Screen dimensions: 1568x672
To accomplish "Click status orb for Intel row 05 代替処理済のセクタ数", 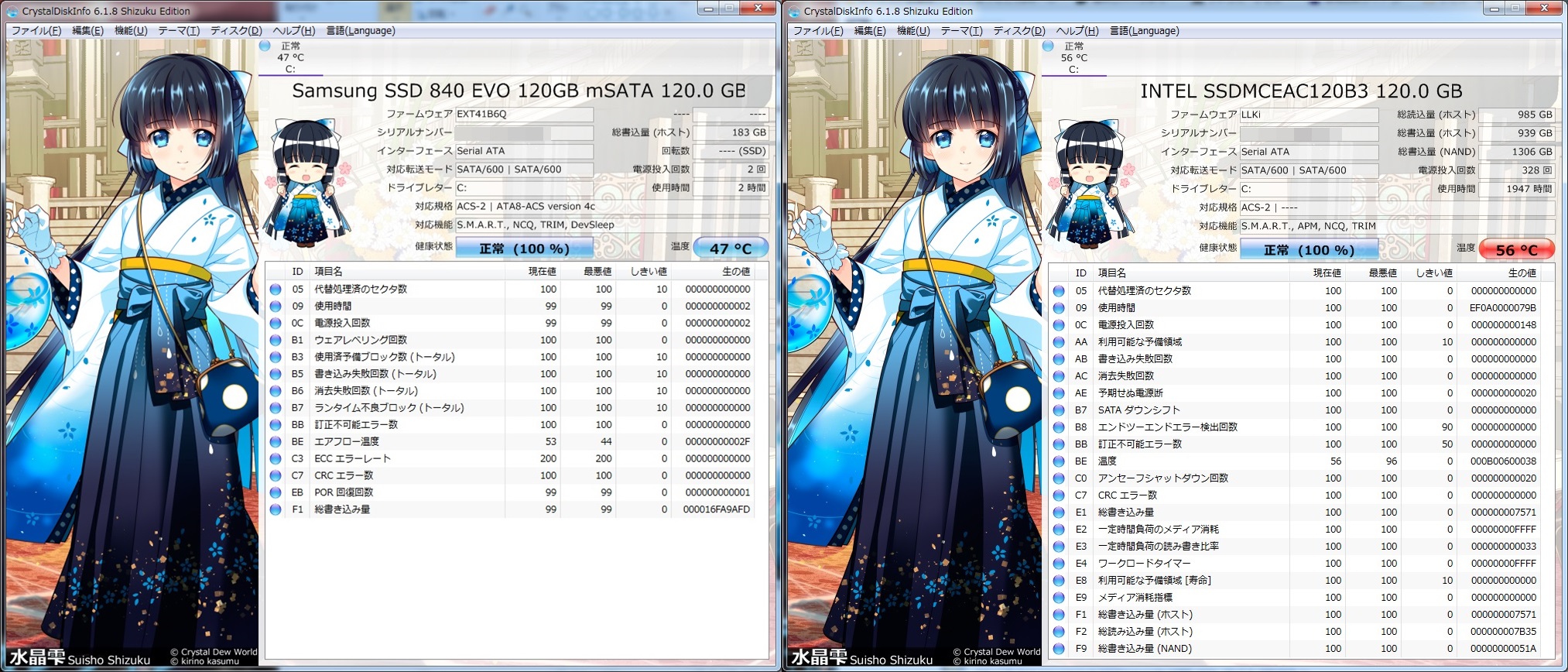I will (1059, 290).
